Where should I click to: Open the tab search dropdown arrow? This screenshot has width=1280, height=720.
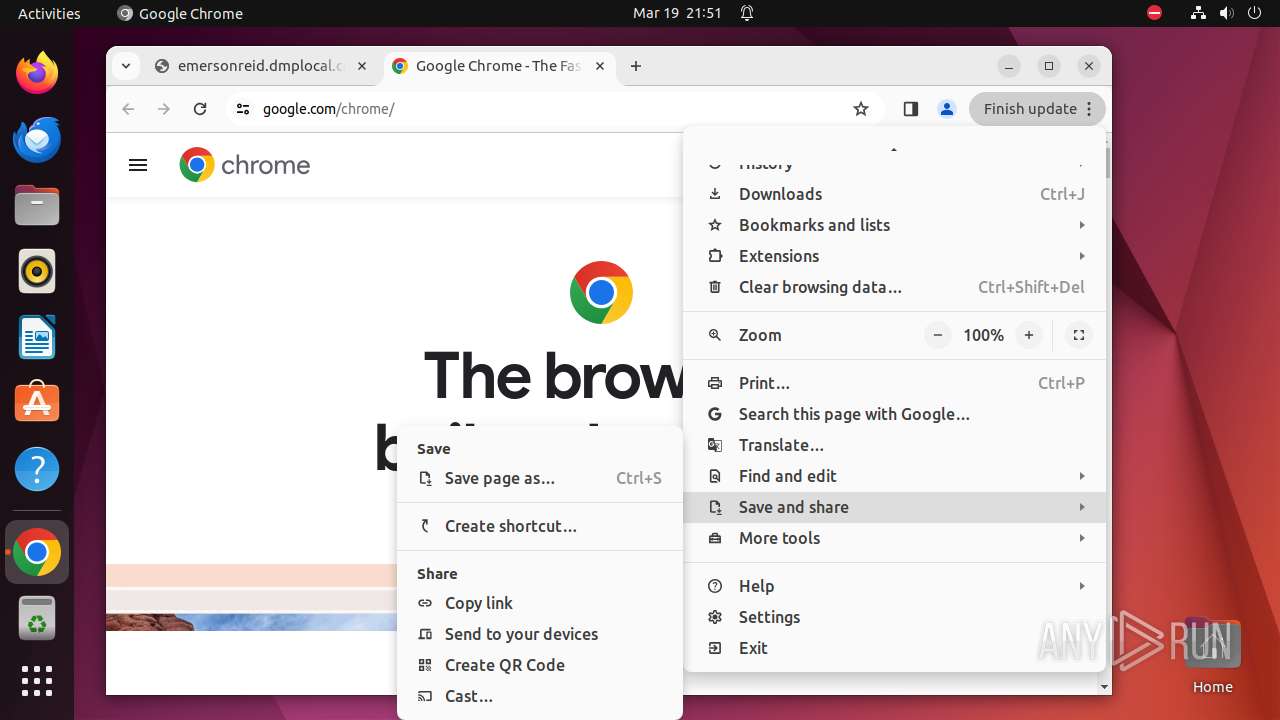(x=125, y=66)
